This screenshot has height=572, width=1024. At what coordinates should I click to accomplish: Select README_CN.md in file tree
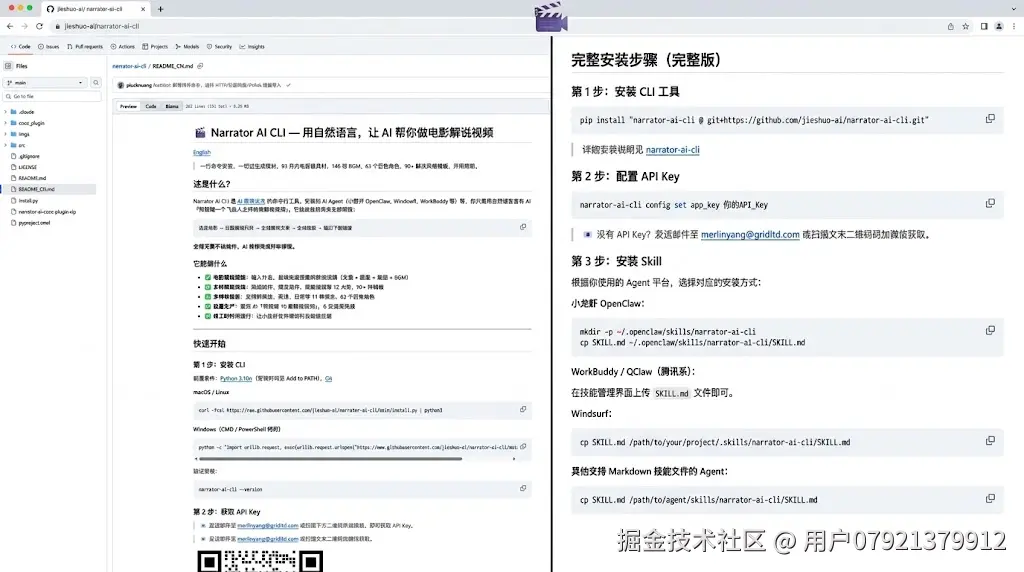point(48,189)
